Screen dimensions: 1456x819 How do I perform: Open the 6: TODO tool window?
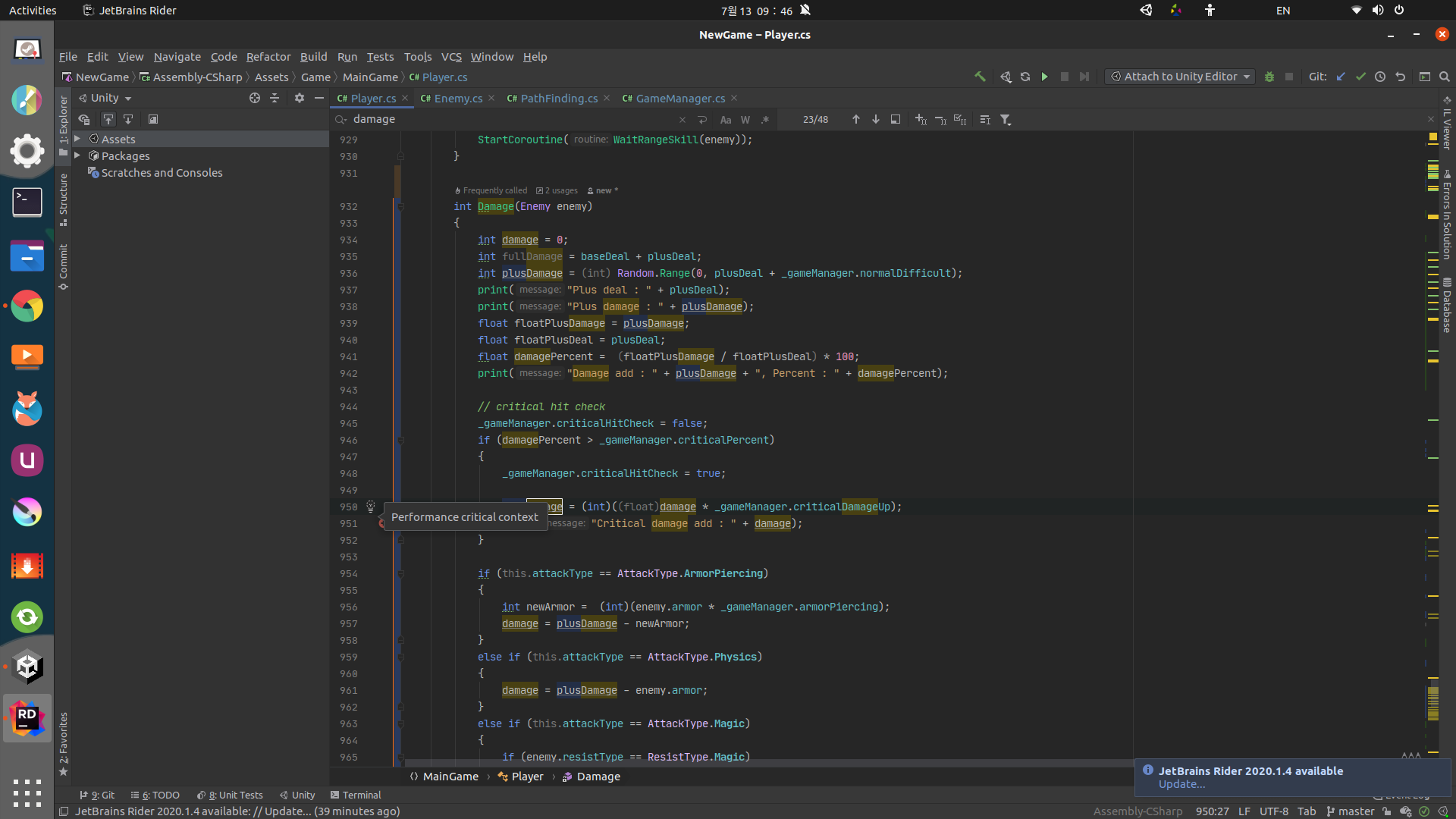(155, 795)
